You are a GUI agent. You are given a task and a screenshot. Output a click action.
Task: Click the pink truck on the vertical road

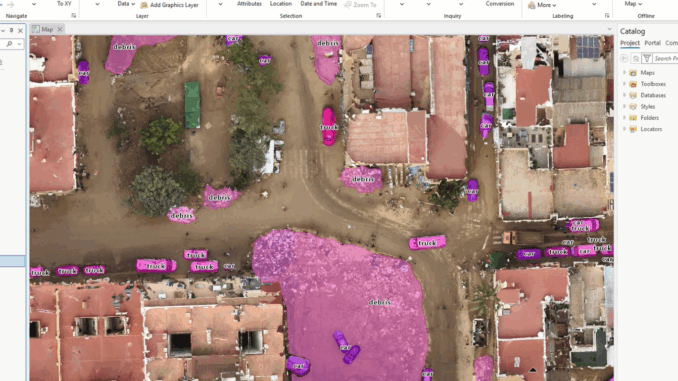coord(329,126)
